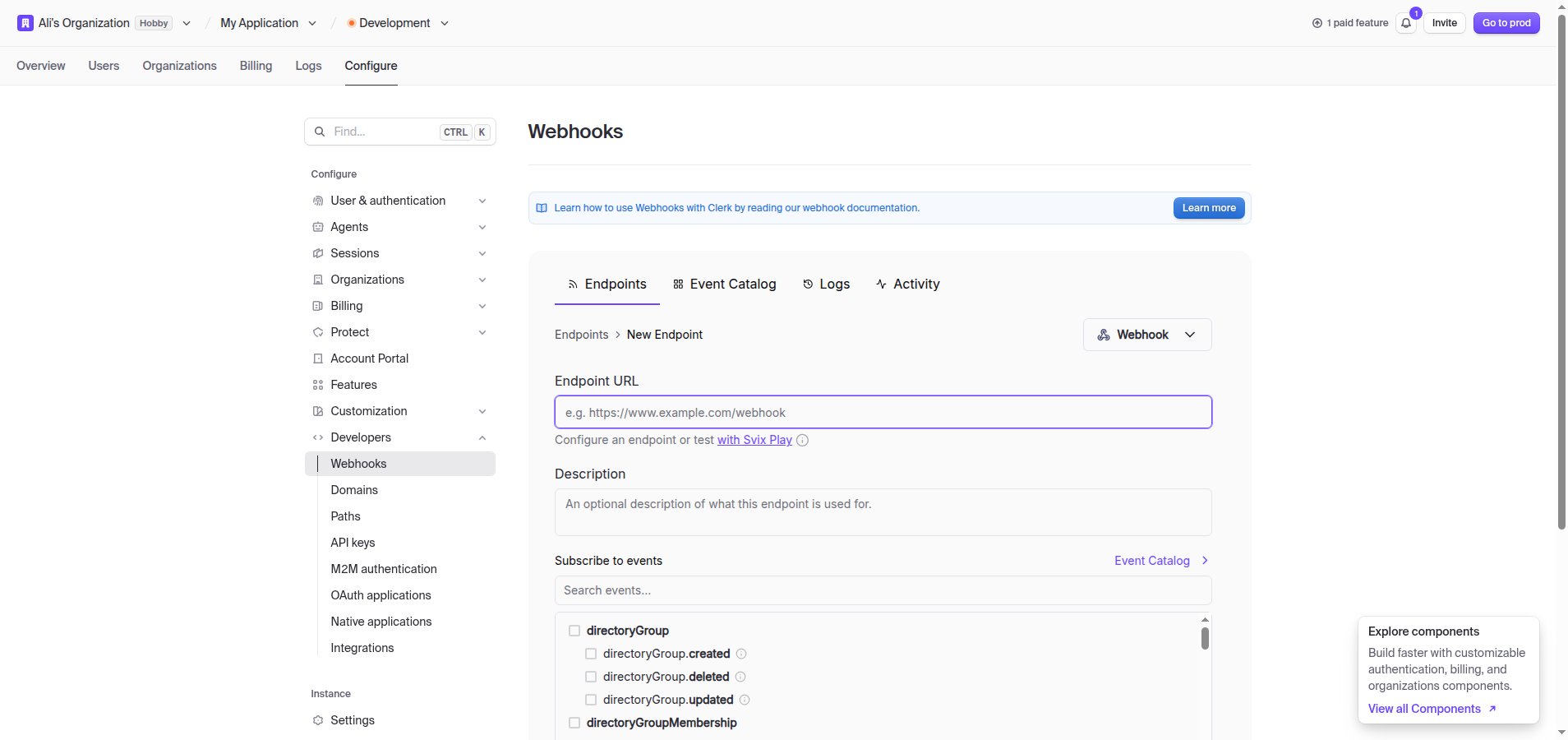Open API keys in Developers submenu
This screenshot has height=740, width=1568.
(x=353, y=543)
